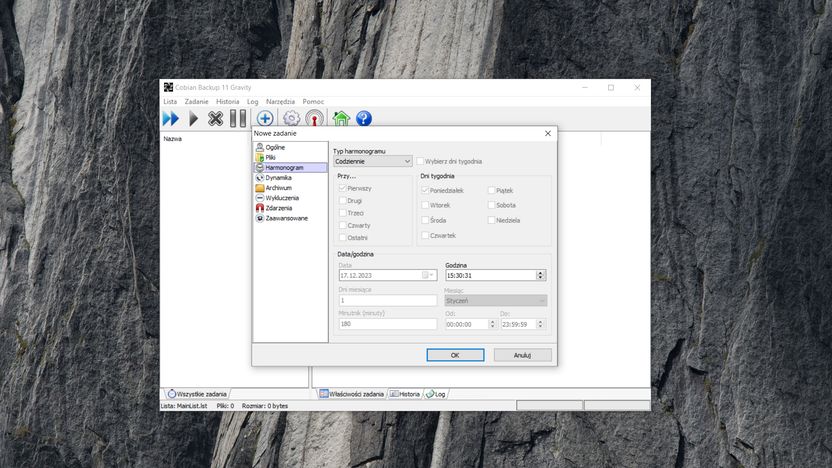Click the Do time field 23:59:59

(x=518, y=324)
